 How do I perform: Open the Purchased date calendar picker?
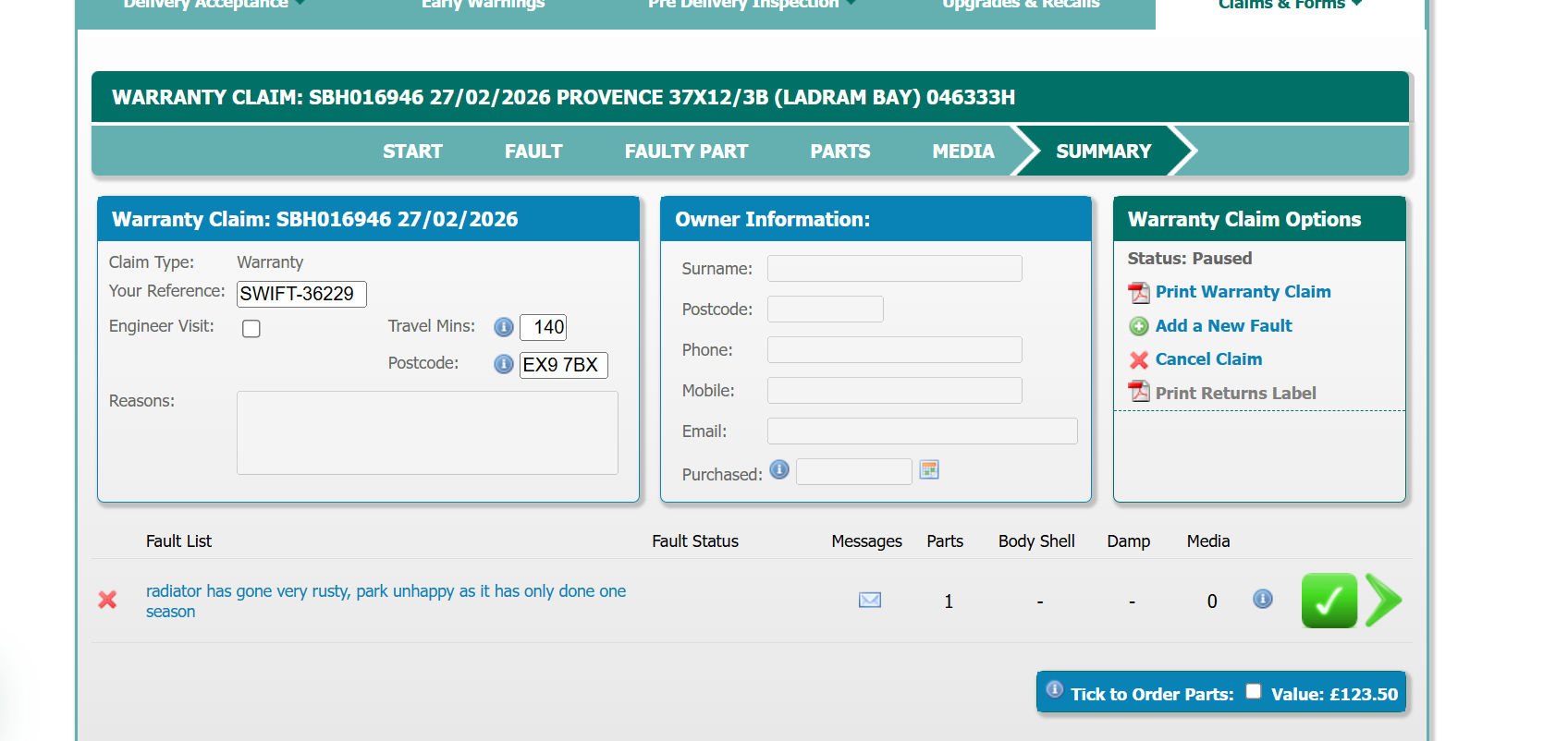coord(929,470)
